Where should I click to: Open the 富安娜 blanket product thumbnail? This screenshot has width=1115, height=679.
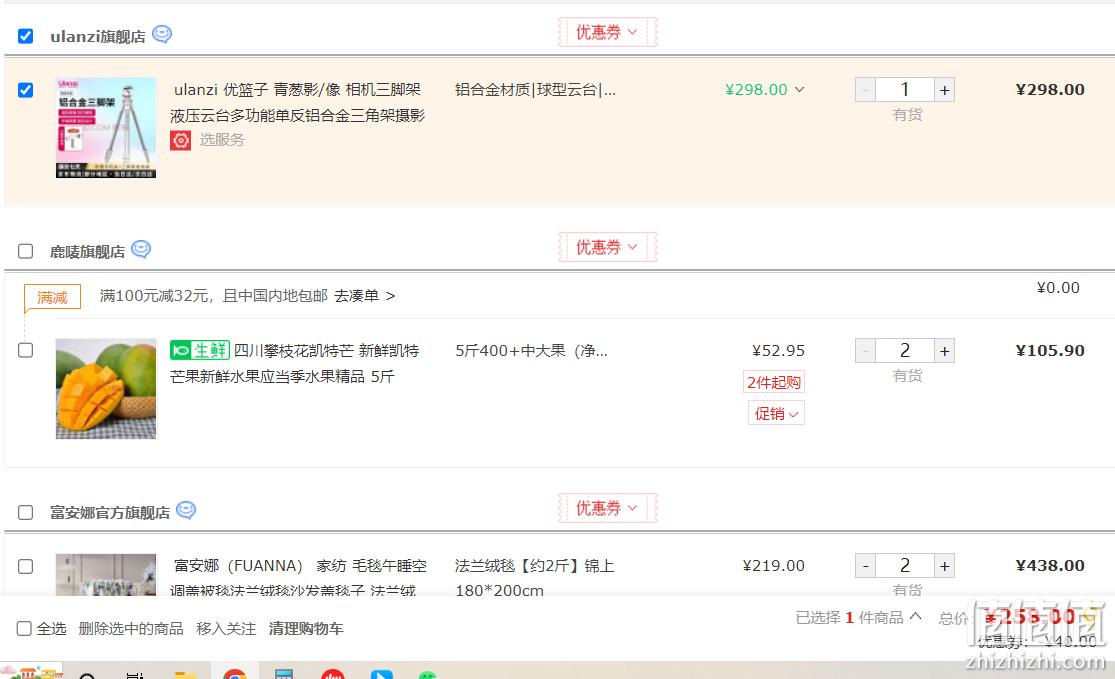[x=106, y=574]
